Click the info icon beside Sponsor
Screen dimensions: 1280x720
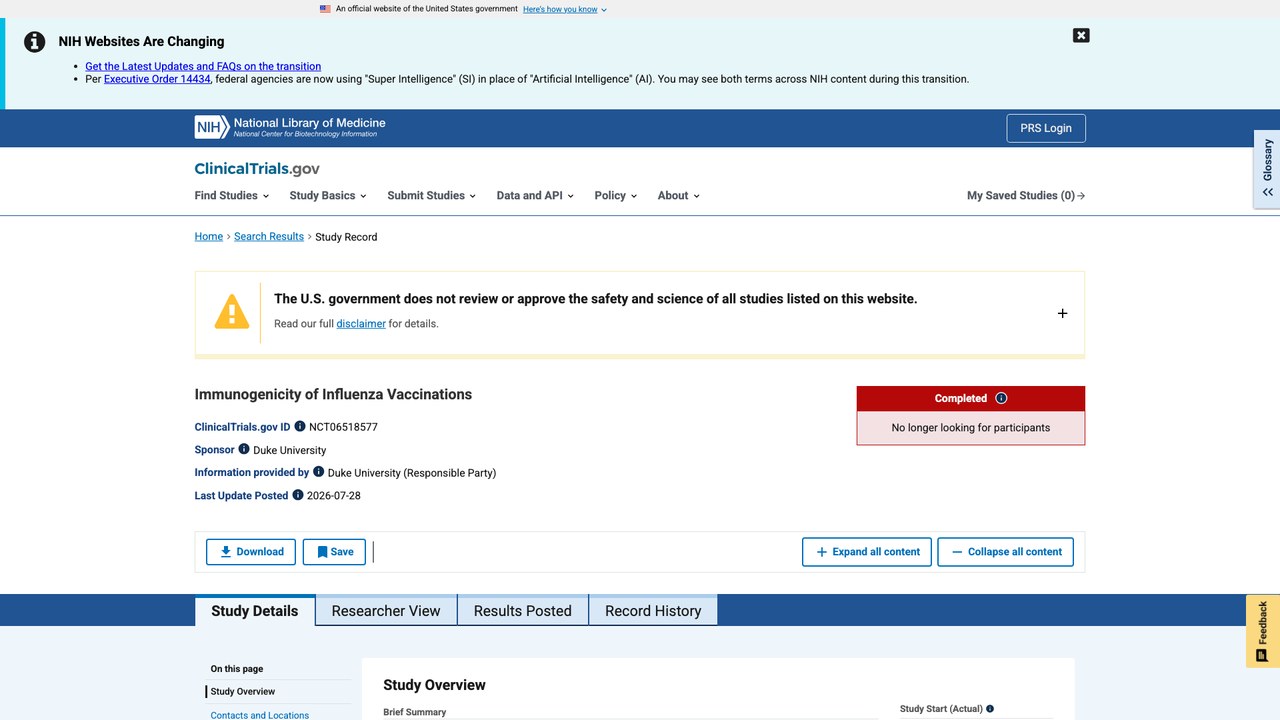(244, 449)
